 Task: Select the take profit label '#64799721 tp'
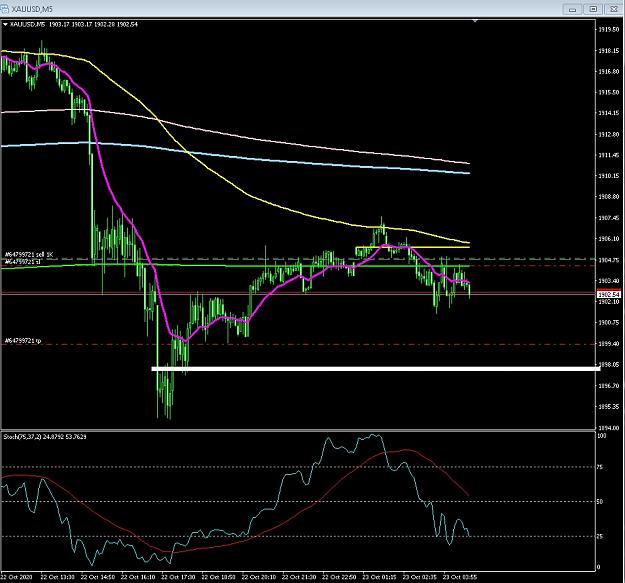[x=23, y=341]
